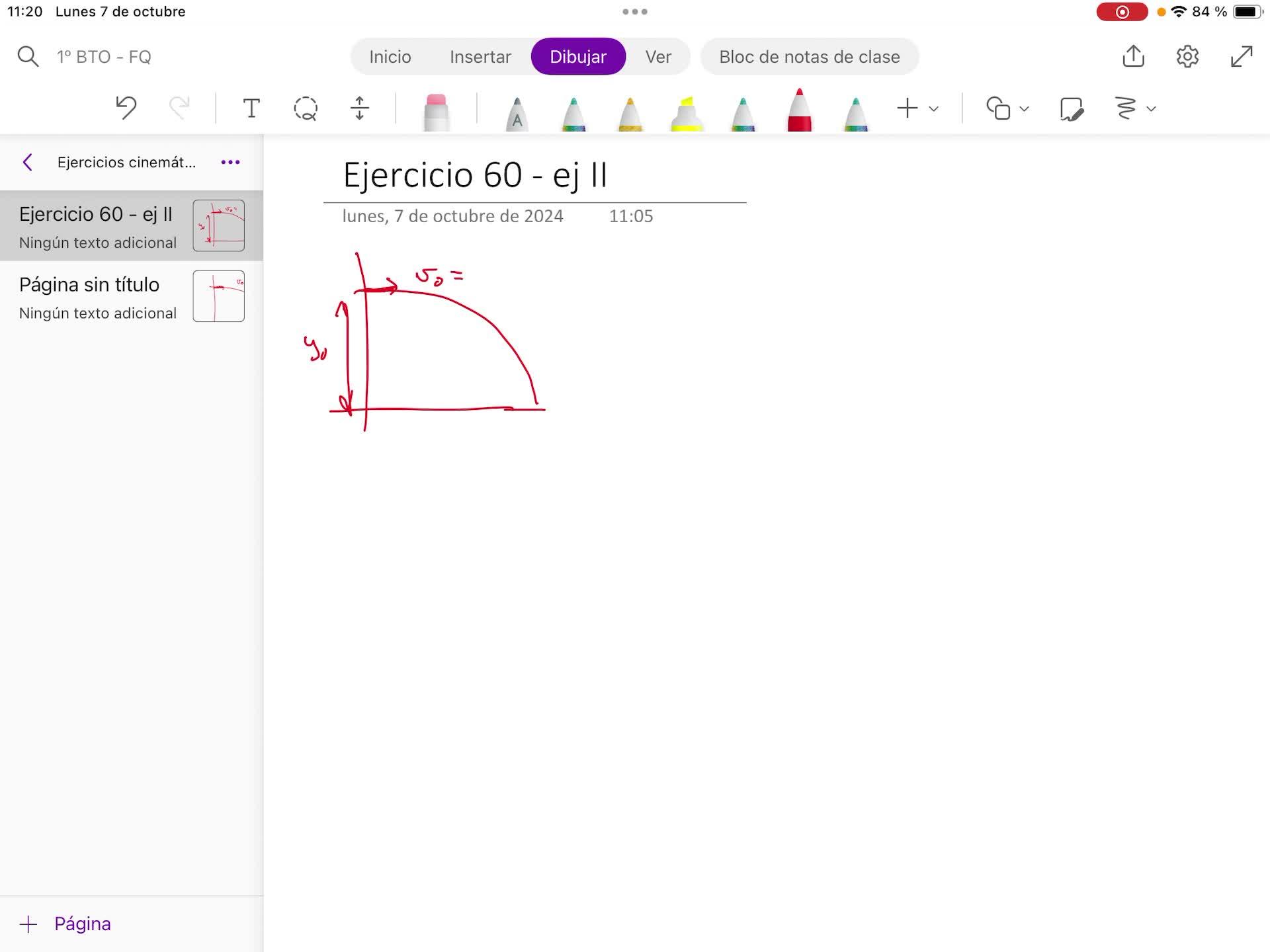Open Página sin título thumbnail
The image size is (1270, 952).
pyautogui.click(x=218, y=296)
